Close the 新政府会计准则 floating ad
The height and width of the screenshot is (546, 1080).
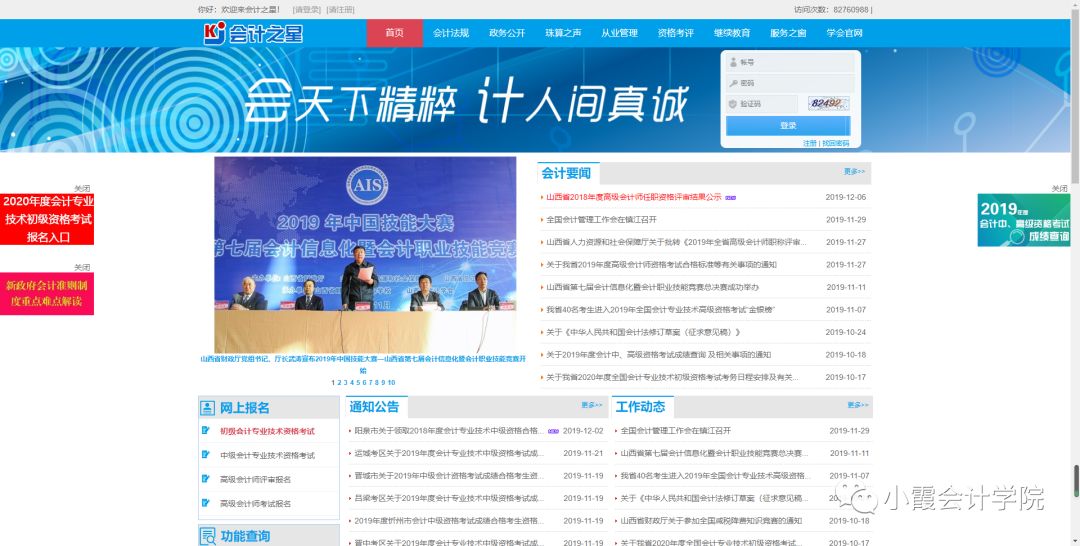[x=82, y=267]
